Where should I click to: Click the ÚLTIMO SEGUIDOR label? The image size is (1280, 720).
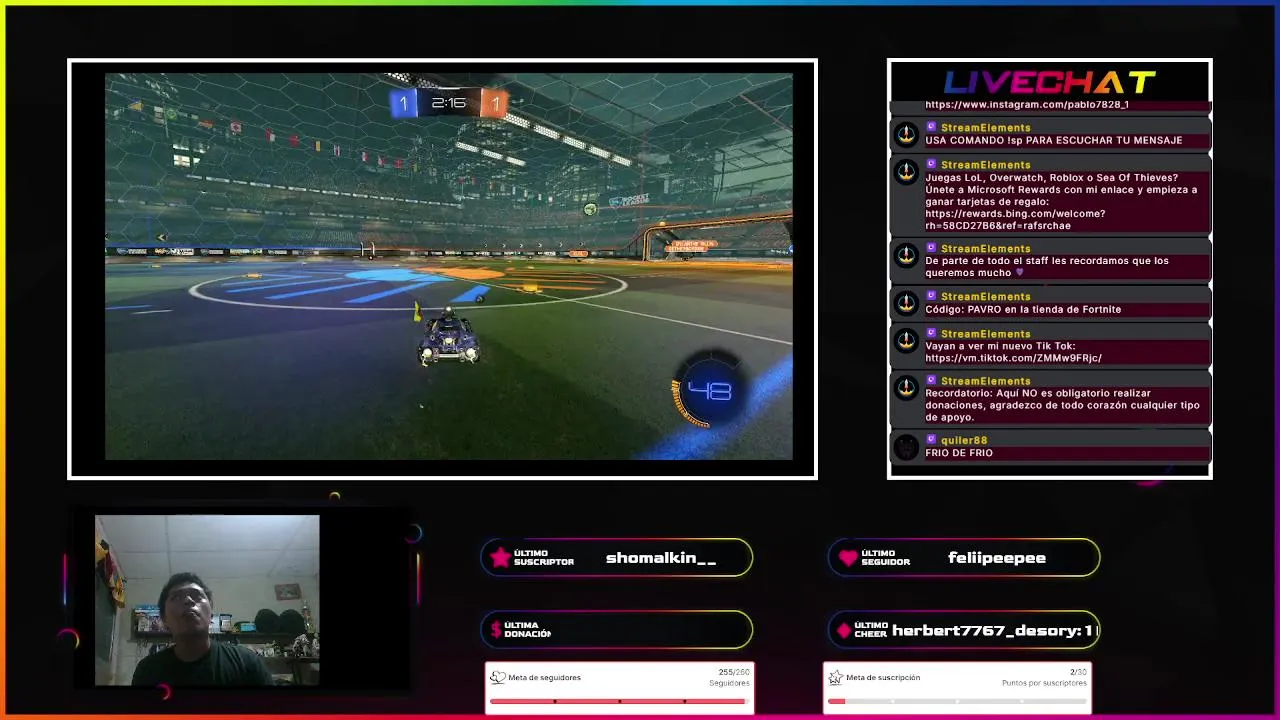pyautogui.click(x=885, y=558)
